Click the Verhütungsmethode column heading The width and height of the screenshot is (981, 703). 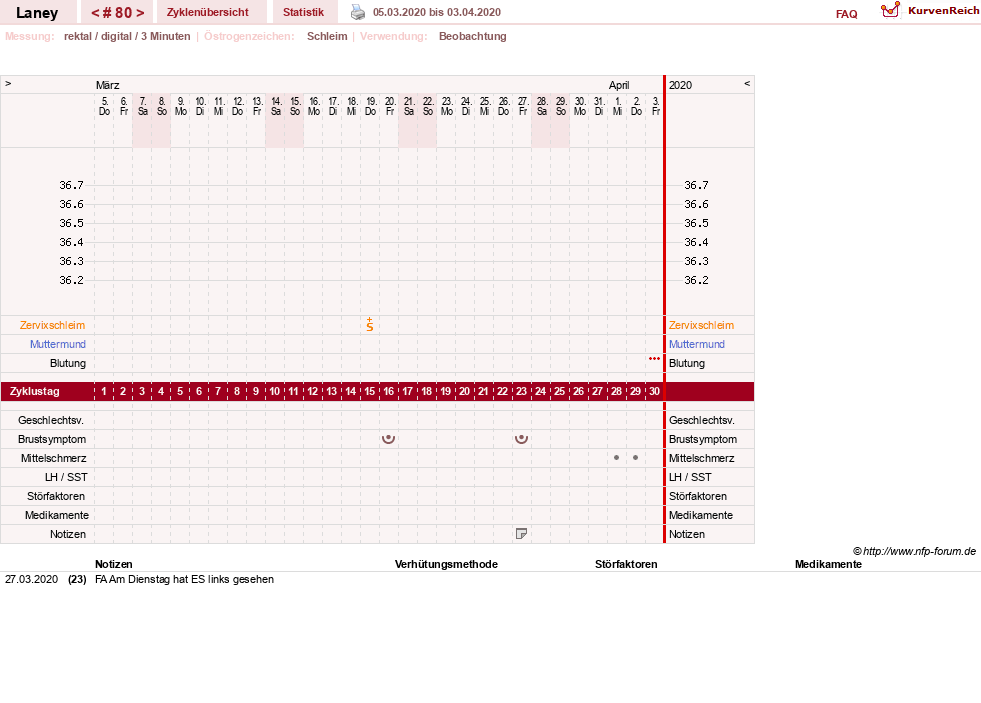446,564
